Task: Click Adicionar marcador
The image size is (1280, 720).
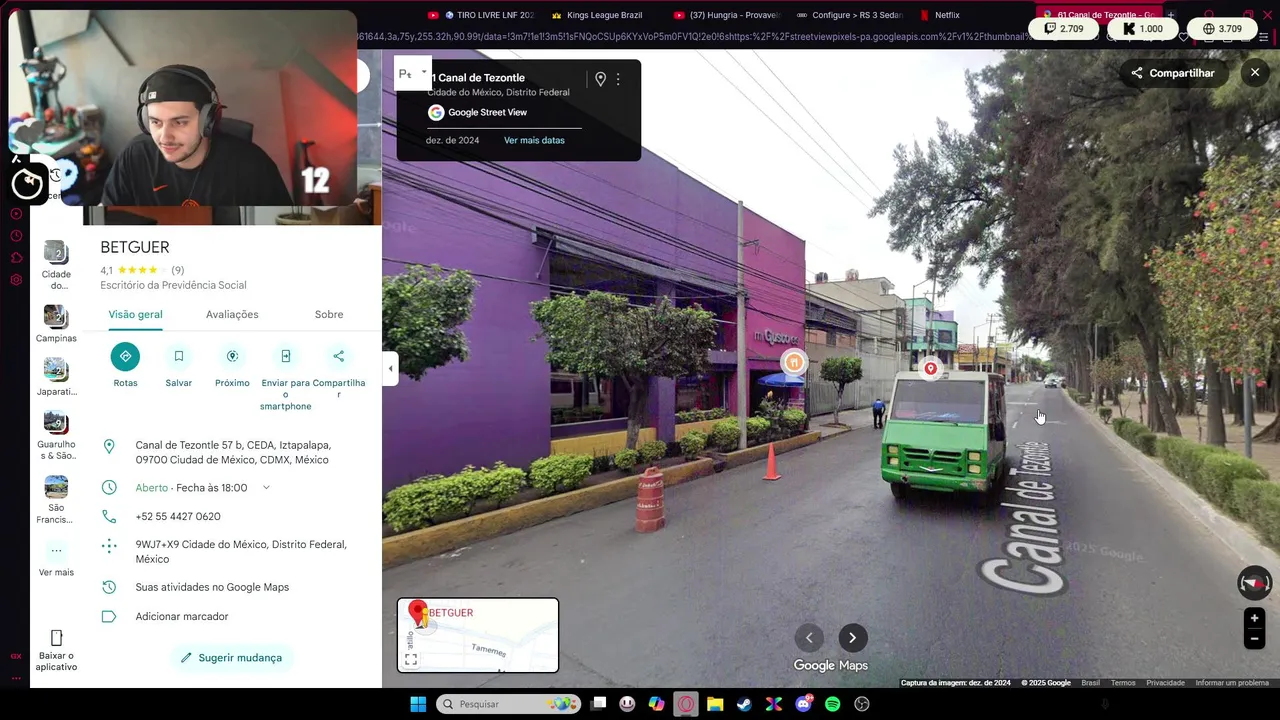Action: coord(182,617)
